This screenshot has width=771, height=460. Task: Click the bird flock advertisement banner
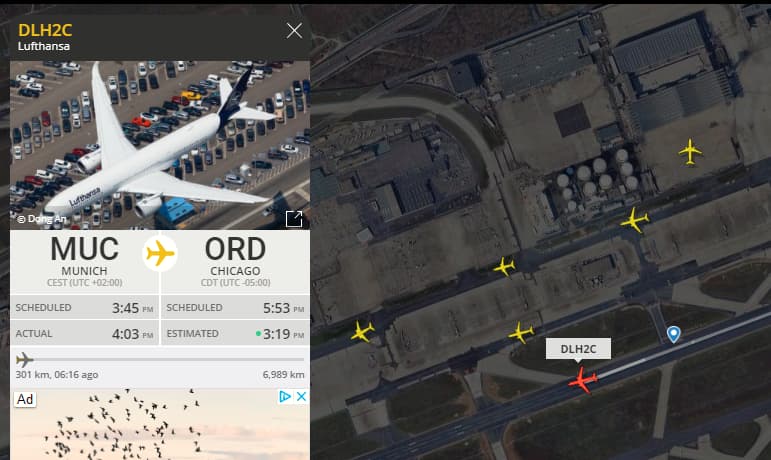click(x=160, y=425)
